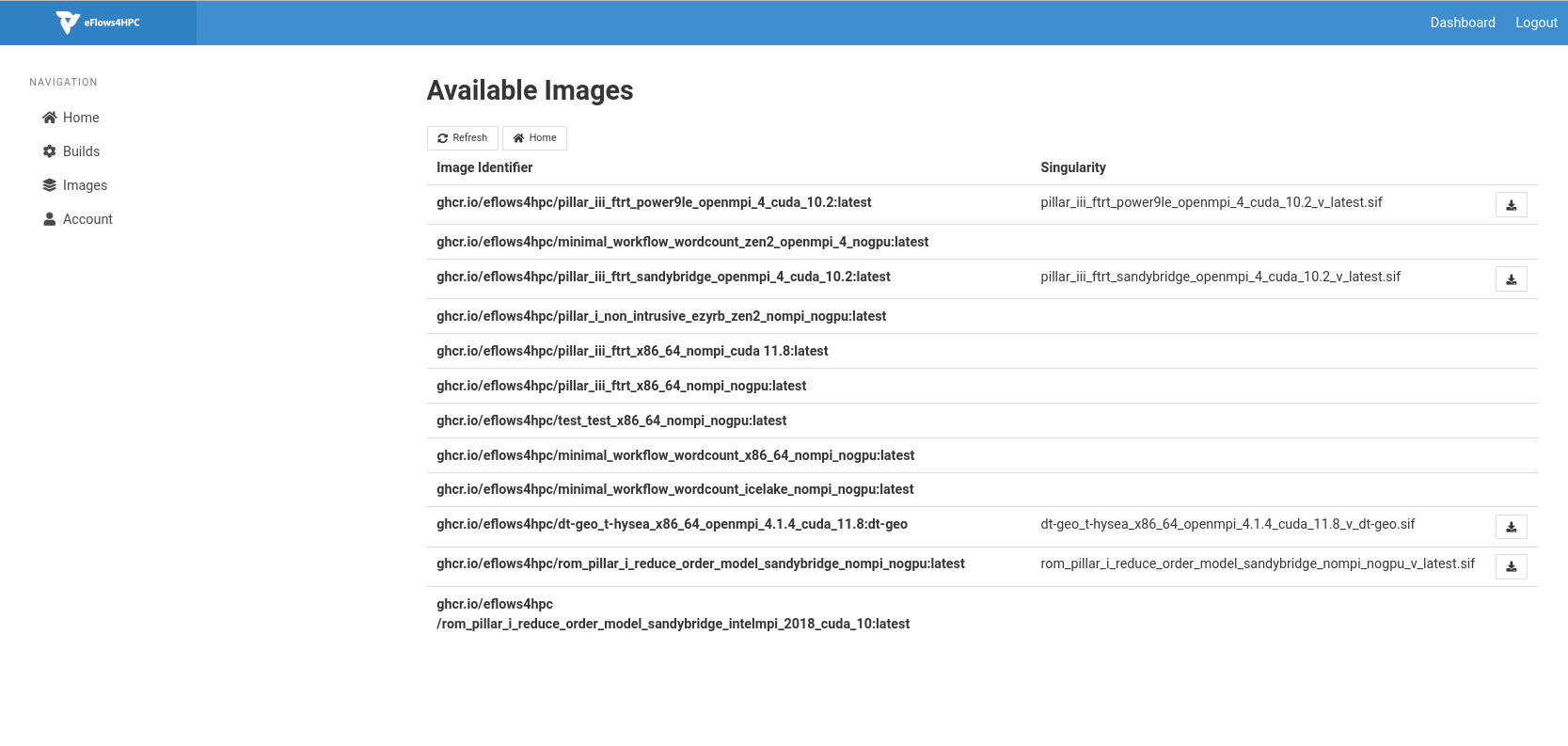Image resolution: width=1568 pixels, height=746 pixels.
Task: Select the Singularity column header
Action: pos(1073,167)
